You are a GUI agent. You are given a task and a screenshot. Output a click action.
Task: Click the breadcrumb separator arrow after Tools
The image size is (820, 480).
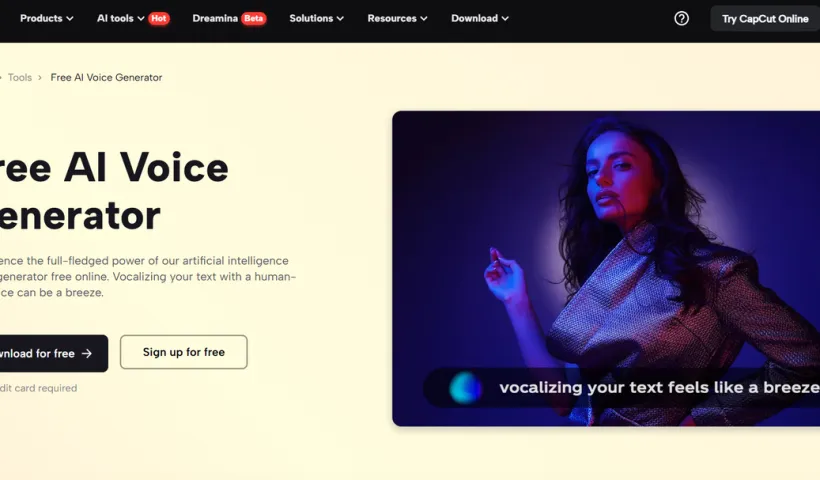coord(40,78)
